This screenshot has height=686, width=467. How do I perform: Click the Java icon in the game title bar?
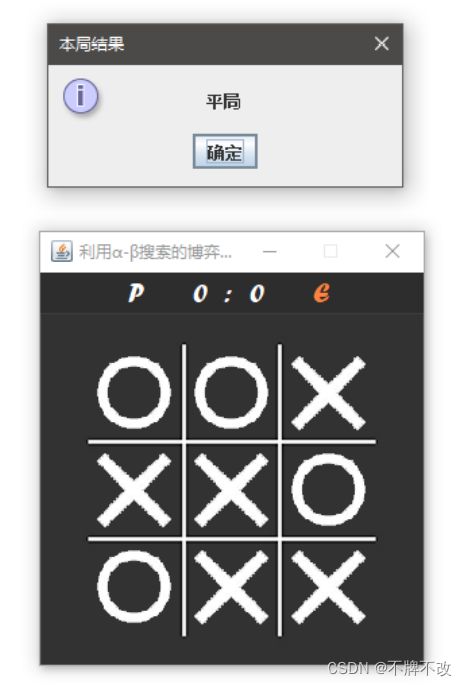(62, 251)
